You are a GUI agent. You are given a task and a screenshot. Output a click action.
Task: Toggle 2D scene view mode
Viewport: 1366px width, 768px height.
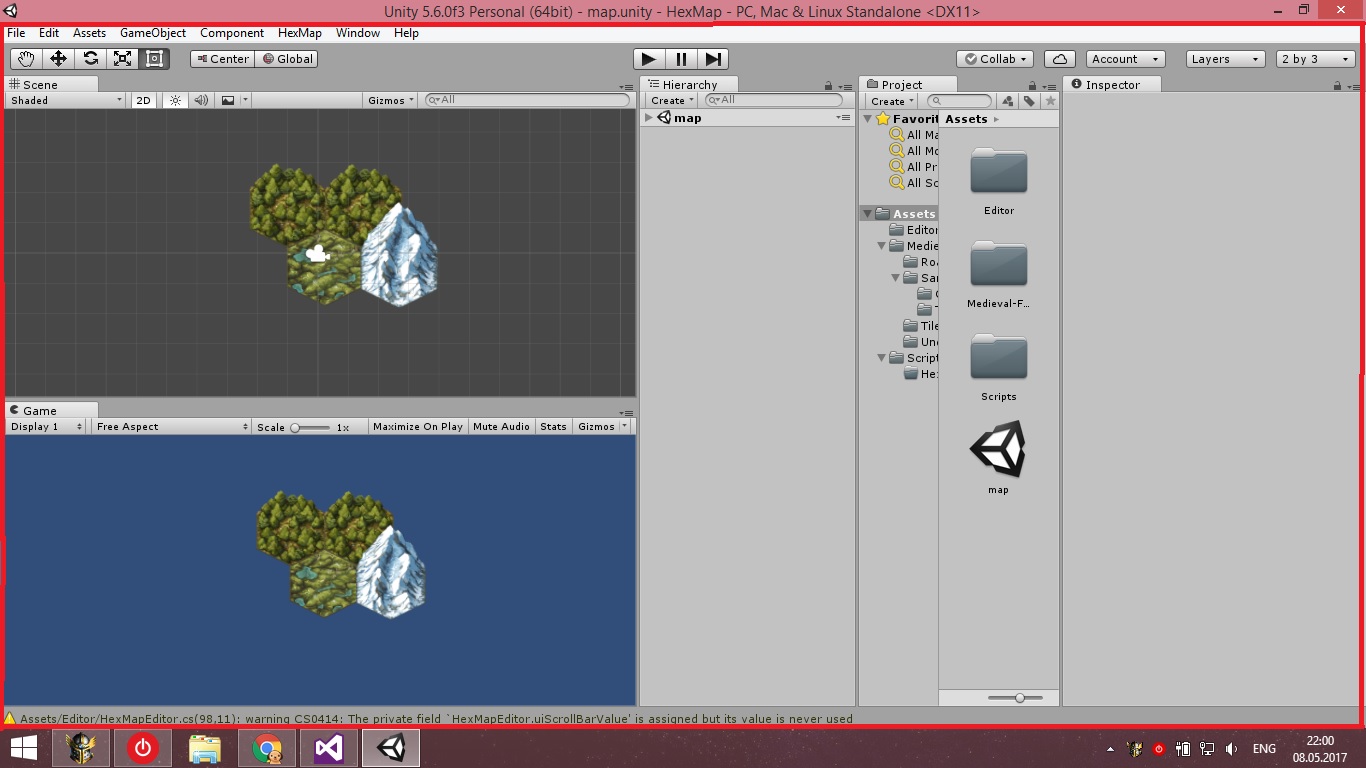click(144, 100)
